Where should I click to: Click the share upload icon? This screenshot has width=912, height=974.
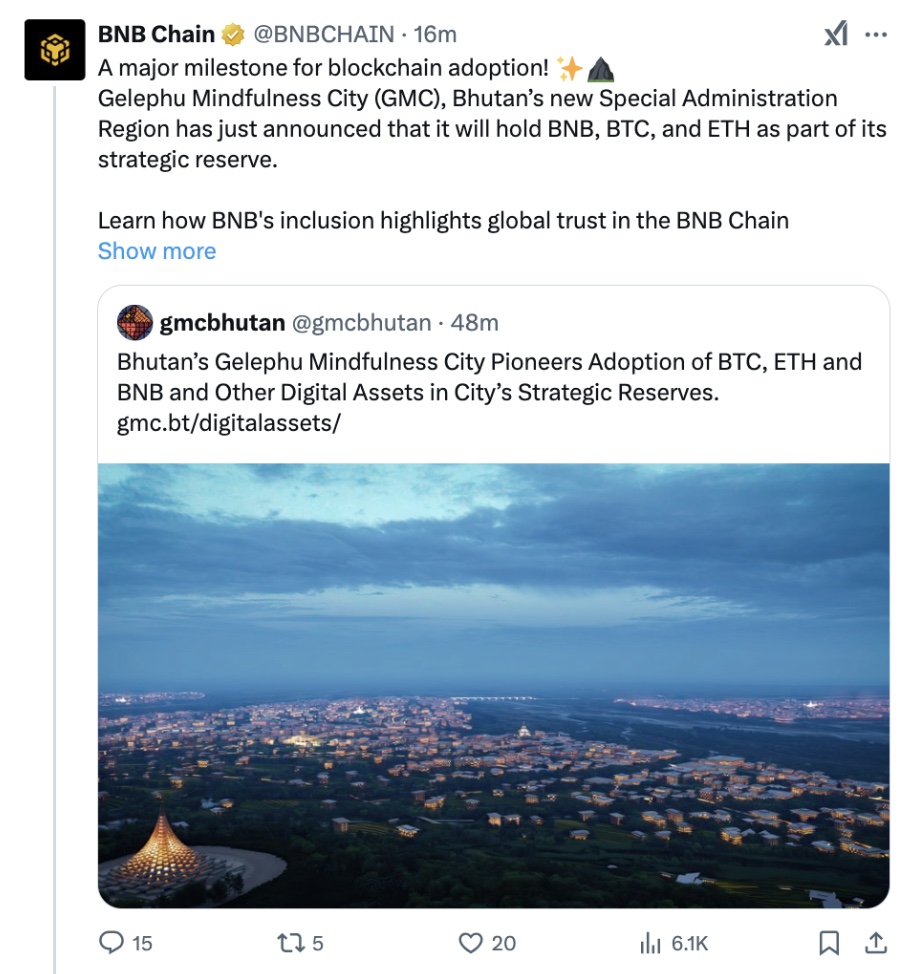tap(875, 942)
